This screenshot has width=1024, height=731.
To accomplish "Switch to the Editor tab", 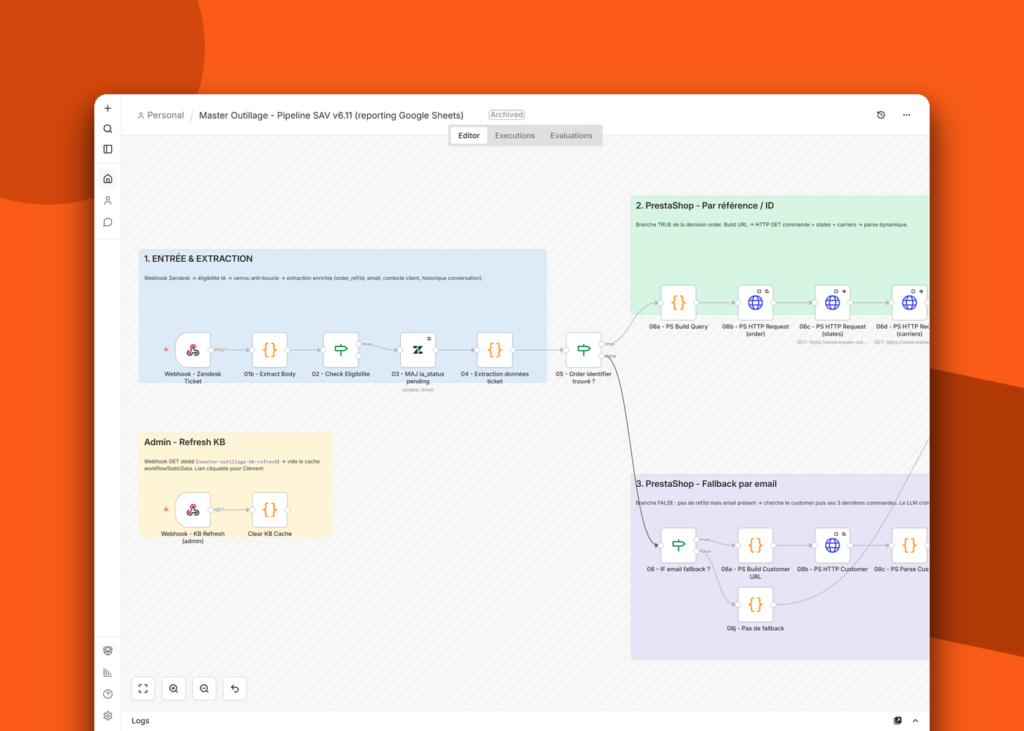I will tap(468, 135).
